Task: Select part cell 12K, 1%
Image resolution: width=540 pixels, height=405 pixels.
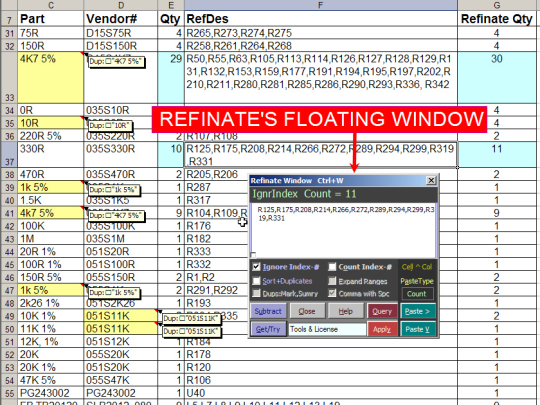Action: (x=51, y=341)
